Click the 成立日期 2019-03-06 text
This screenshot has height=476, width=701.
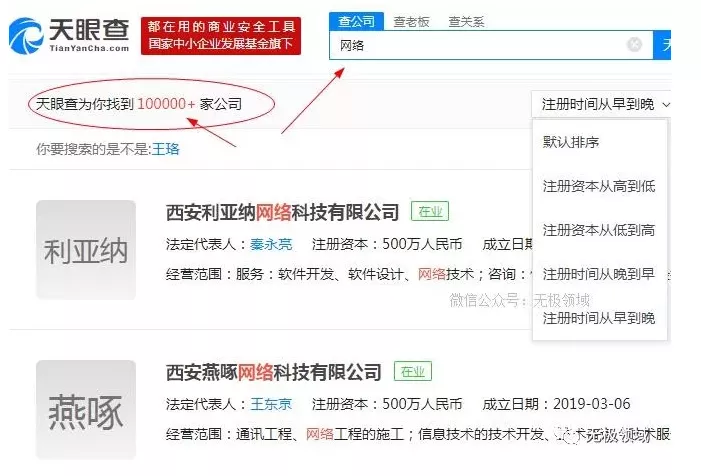556,404
